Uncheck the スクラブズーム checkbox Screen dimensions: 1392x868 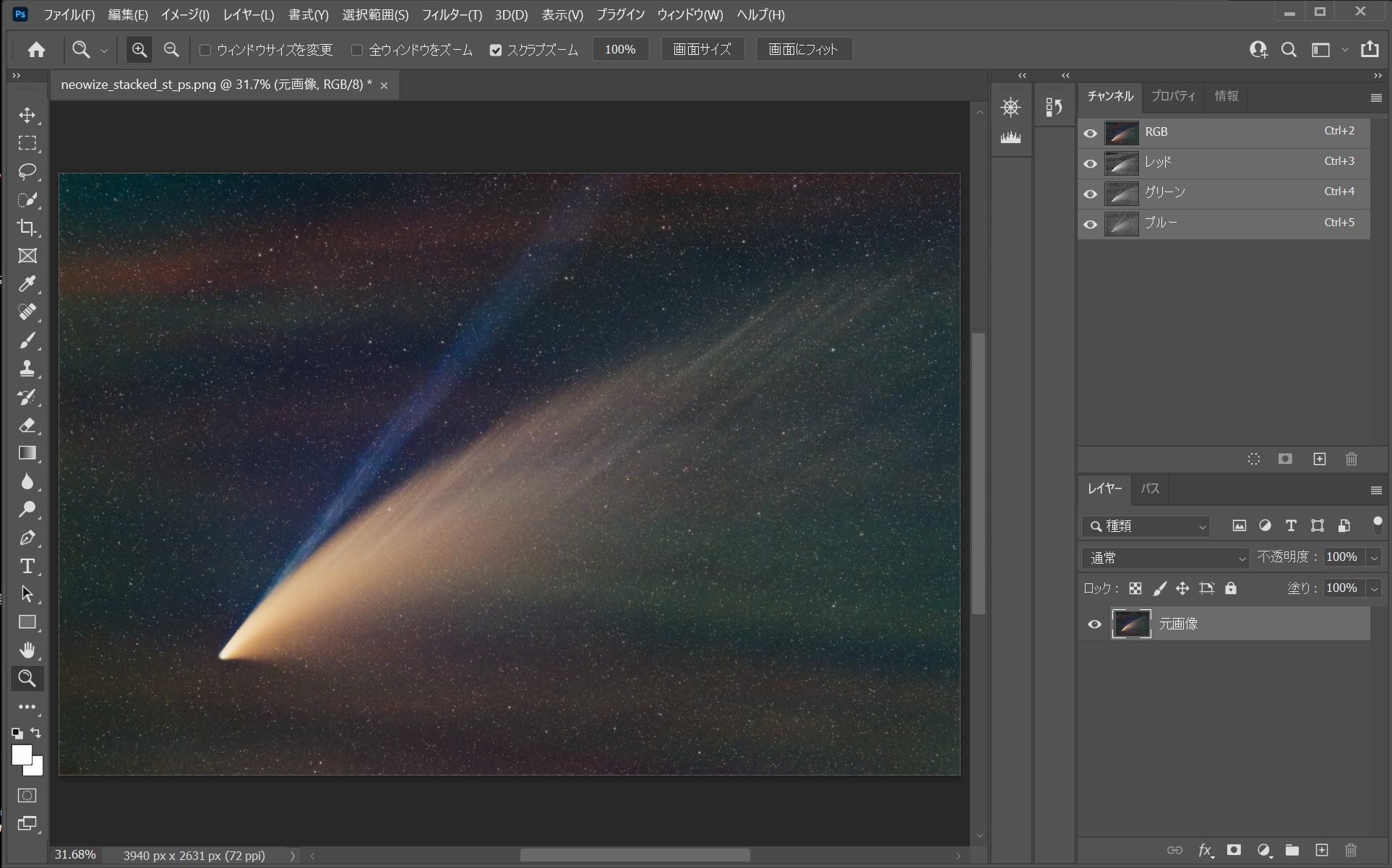pos(496,50)
